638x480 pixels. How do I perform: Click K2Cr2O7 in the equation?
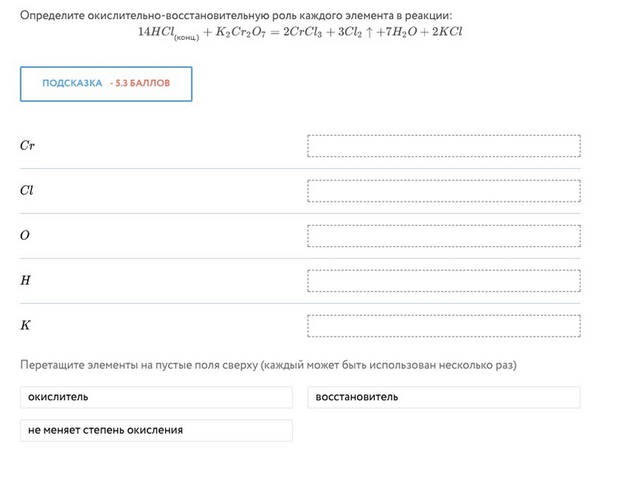tap(240, 32)
